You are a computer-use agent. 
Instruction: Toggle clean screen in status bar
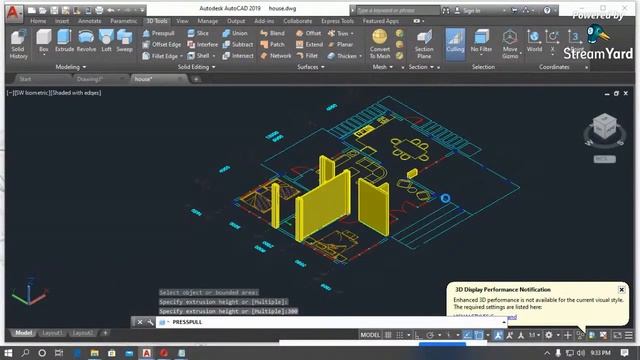click(x=617, y=335)
